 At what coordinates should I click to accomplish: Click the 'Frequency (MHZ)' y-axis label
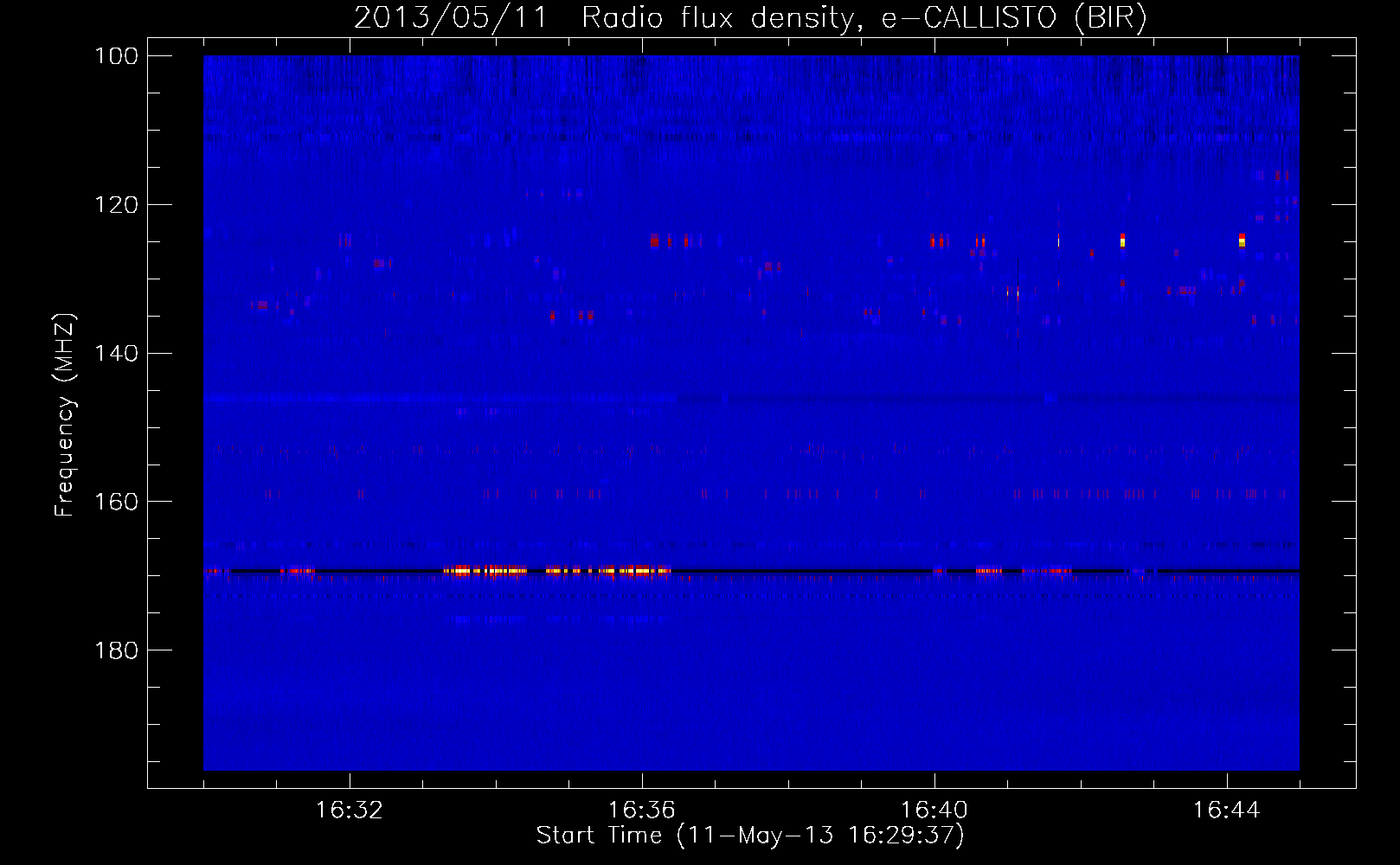[65, 414]
